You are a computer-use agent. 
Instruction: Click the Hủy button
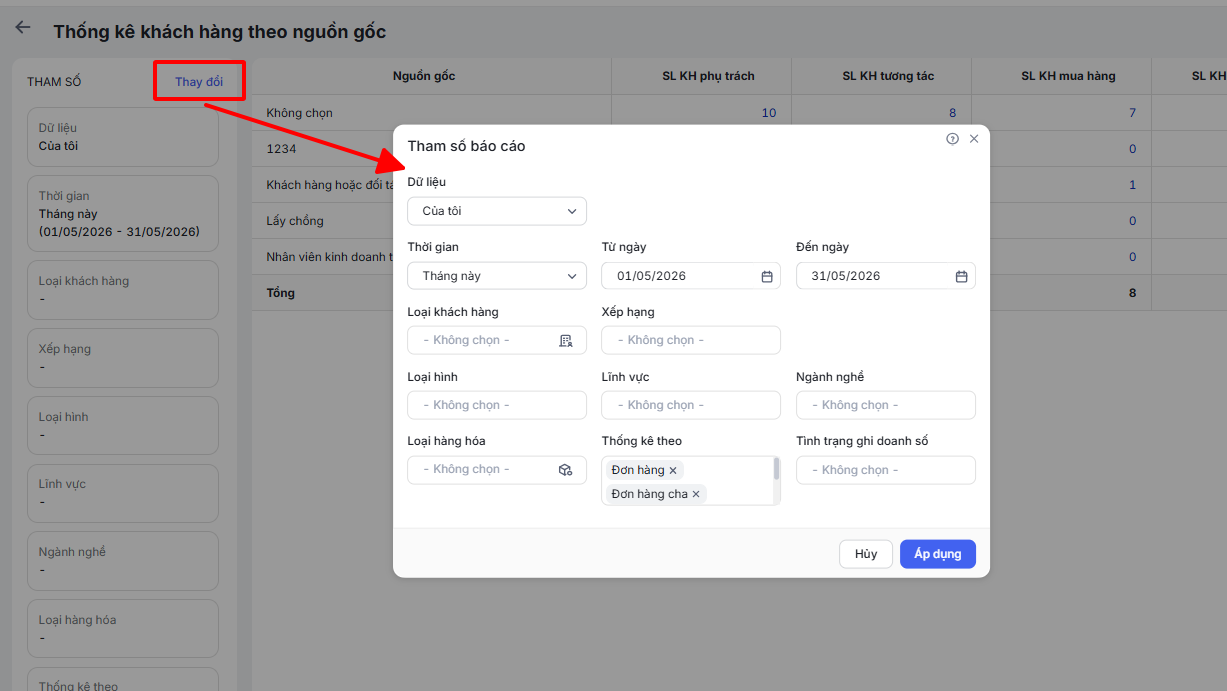(866, 554)
